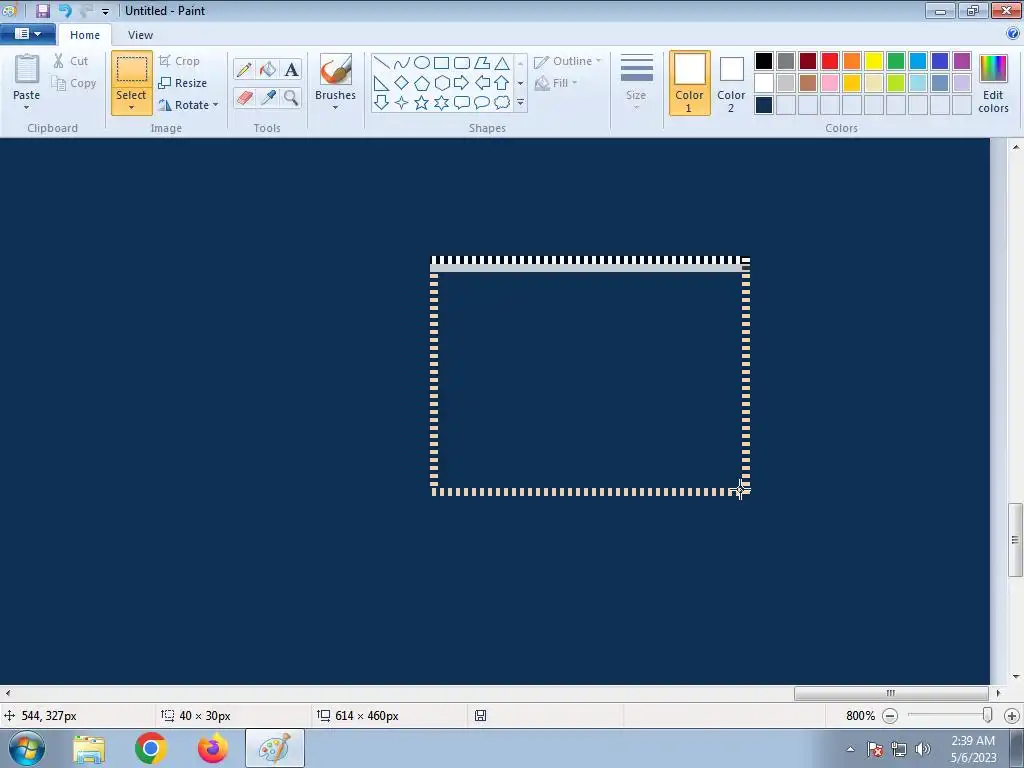The image size is (1024, 768).
Task: Activate the Text tool
Action: (x=291, y=69)
